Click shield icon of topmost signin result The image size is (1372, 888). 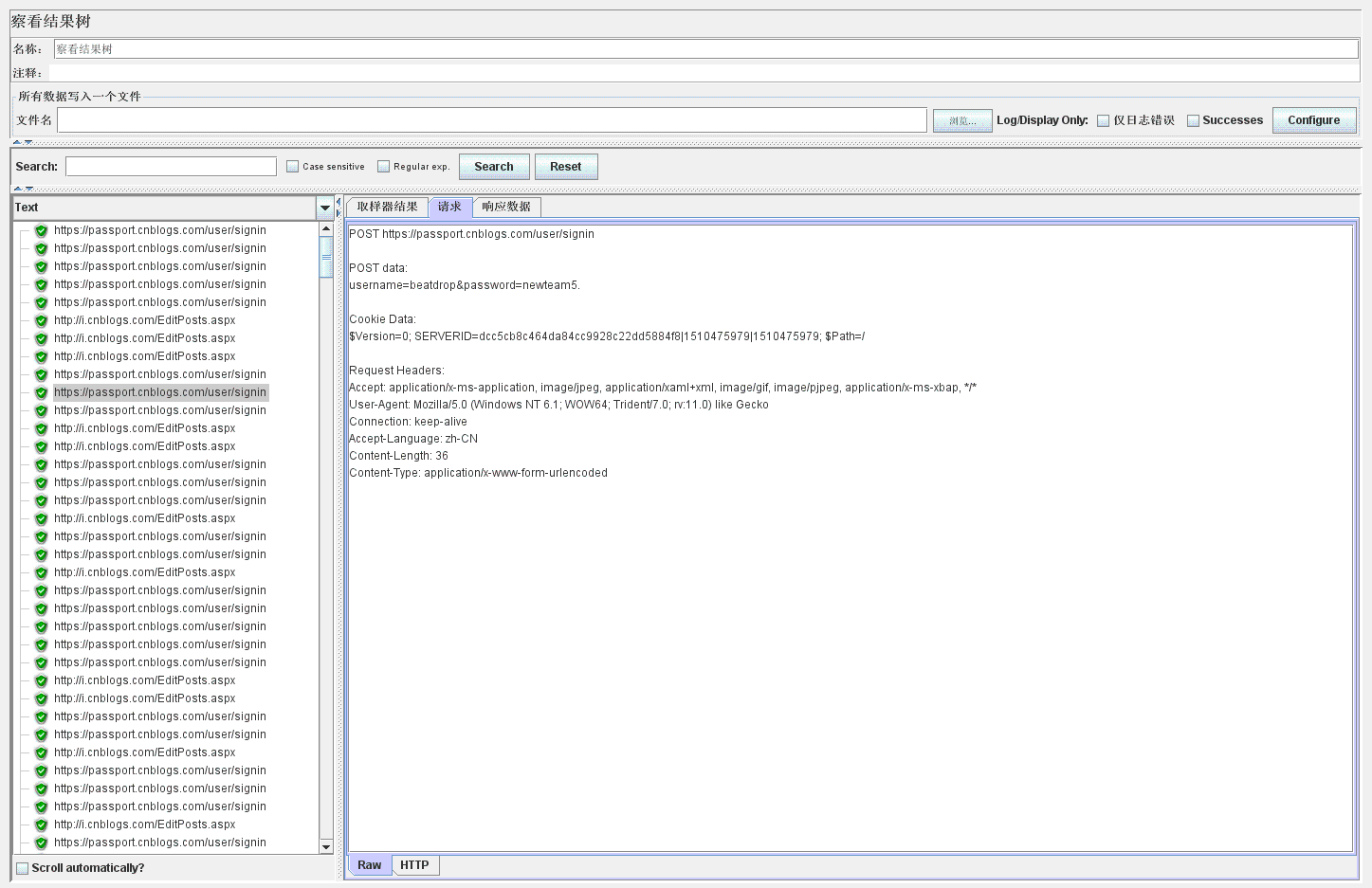[x=41, y=230]
